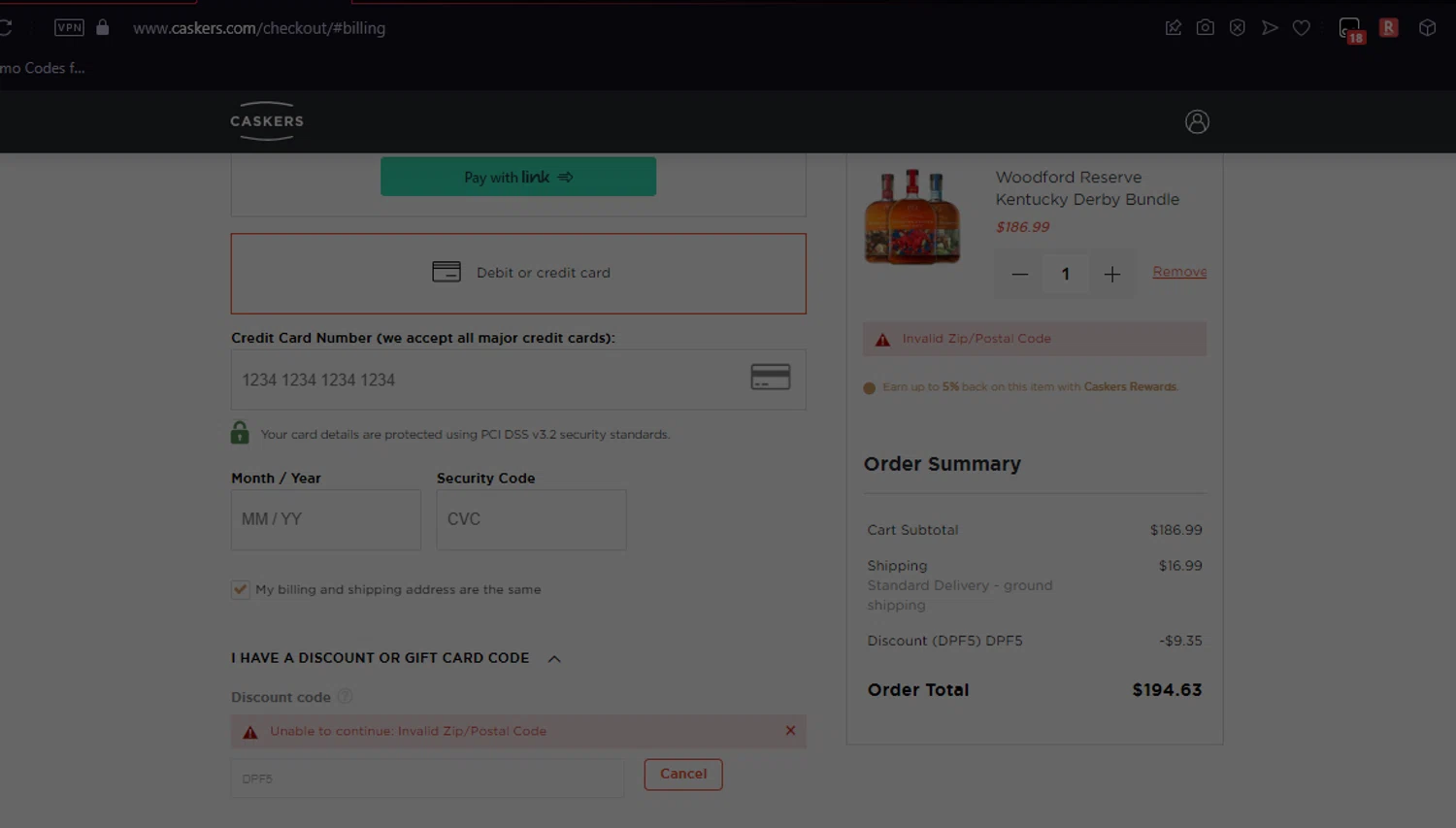Click the DPF5 discount code field
The width and height of the screenshot is (1456, 828).
coord(428,778)
